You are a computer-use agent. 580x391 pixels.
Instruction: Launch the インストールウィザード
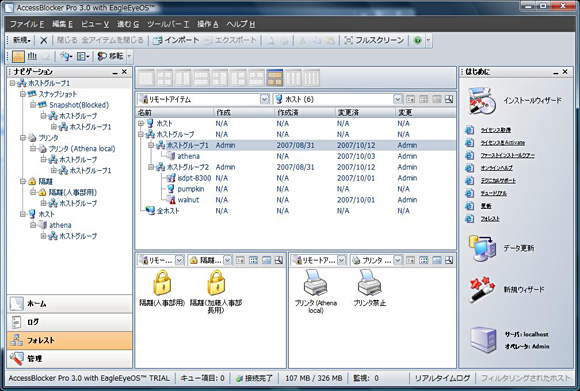515,101
